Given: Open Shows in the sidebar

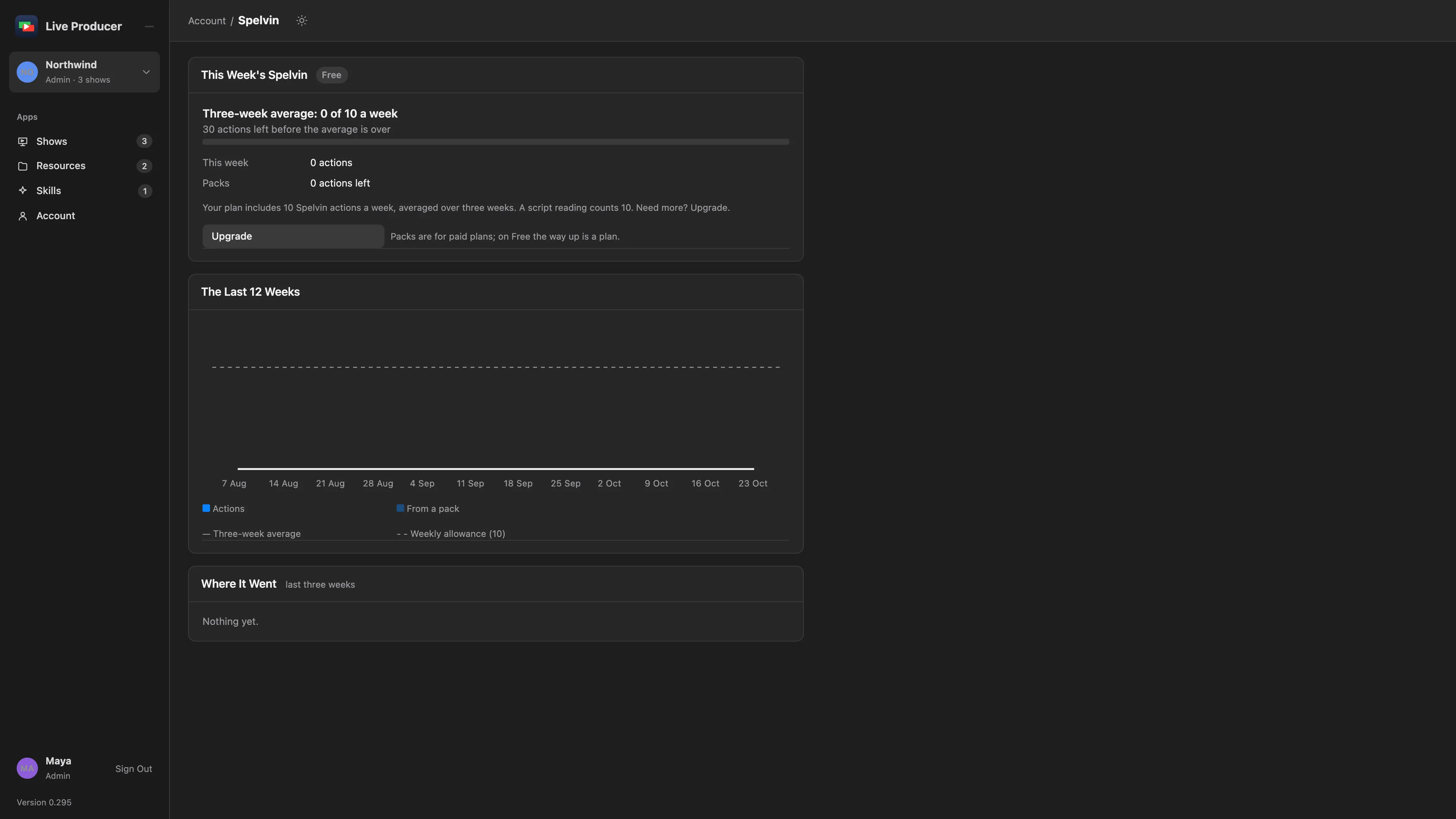Looking at the screenshot, I should [x=84, y=141].
